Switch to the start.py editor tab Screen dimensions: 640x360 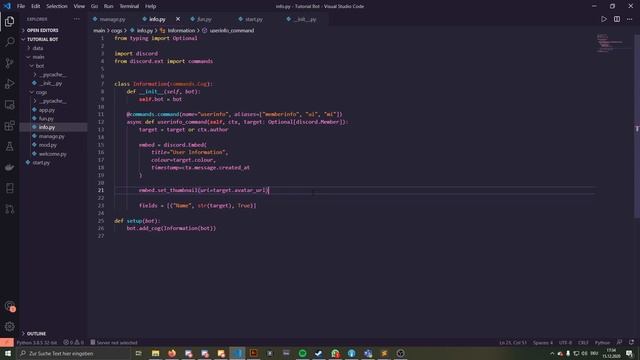253,19
